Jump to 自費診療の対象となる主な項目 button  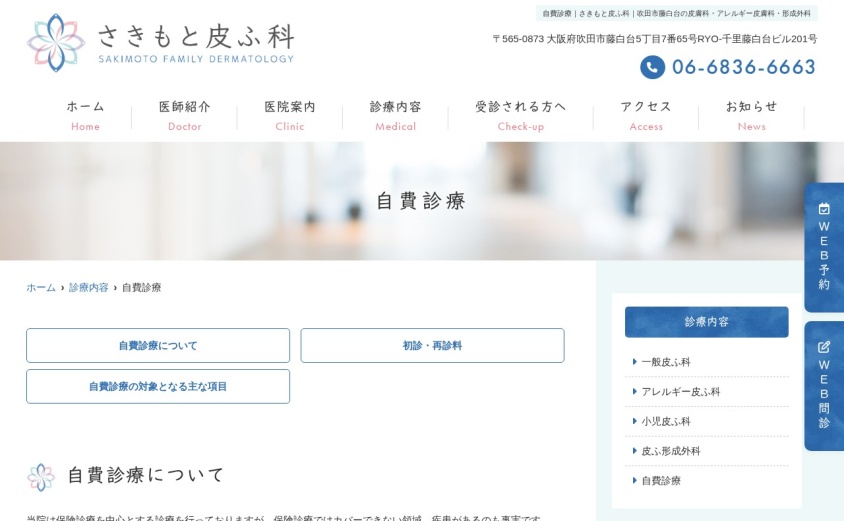coord(158,386)
